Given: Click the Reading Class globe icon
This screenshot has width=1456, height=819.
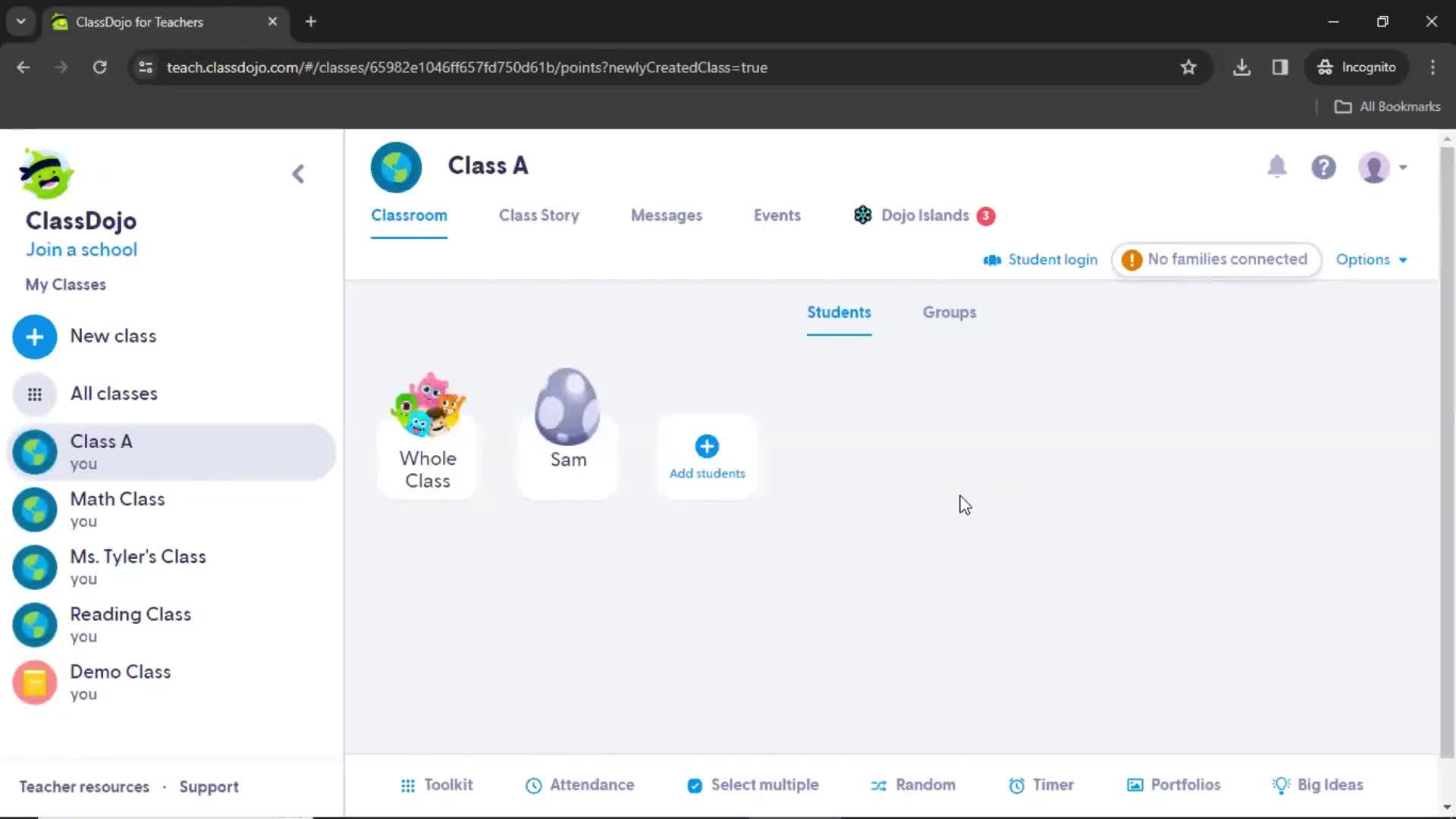Looking at the screenshot, I should (x=35, y=625).
